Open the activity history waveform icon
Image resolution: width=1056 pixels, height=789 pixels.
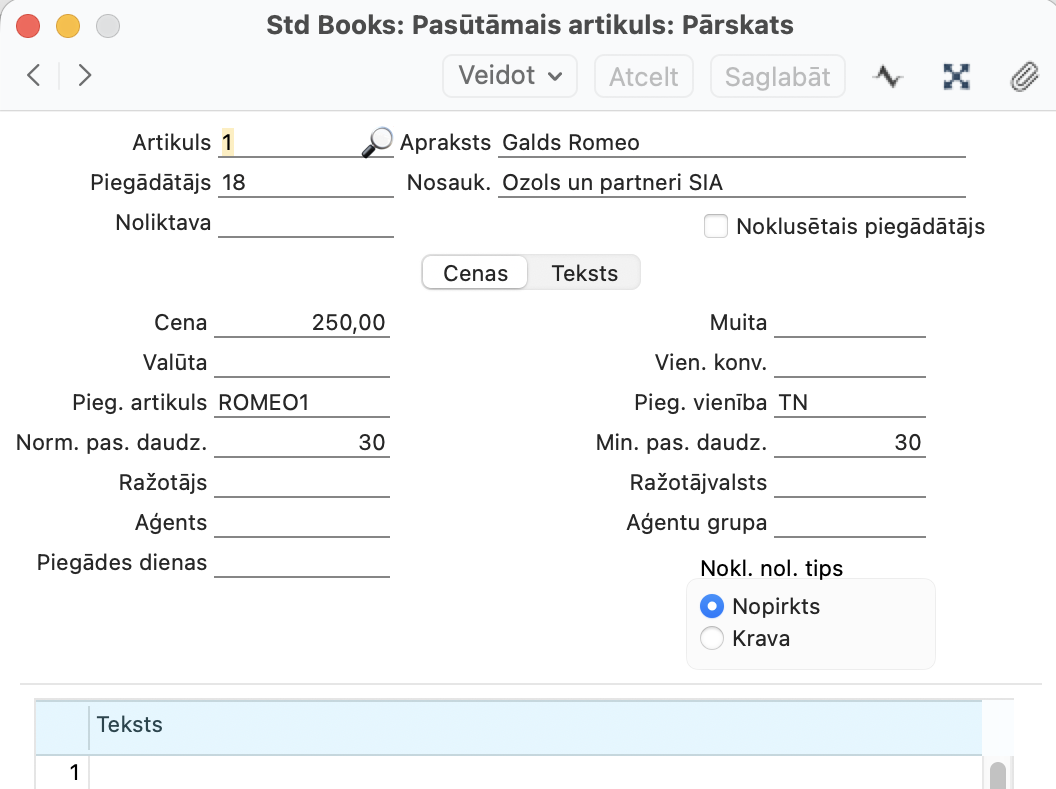click(x=887, y=77)
